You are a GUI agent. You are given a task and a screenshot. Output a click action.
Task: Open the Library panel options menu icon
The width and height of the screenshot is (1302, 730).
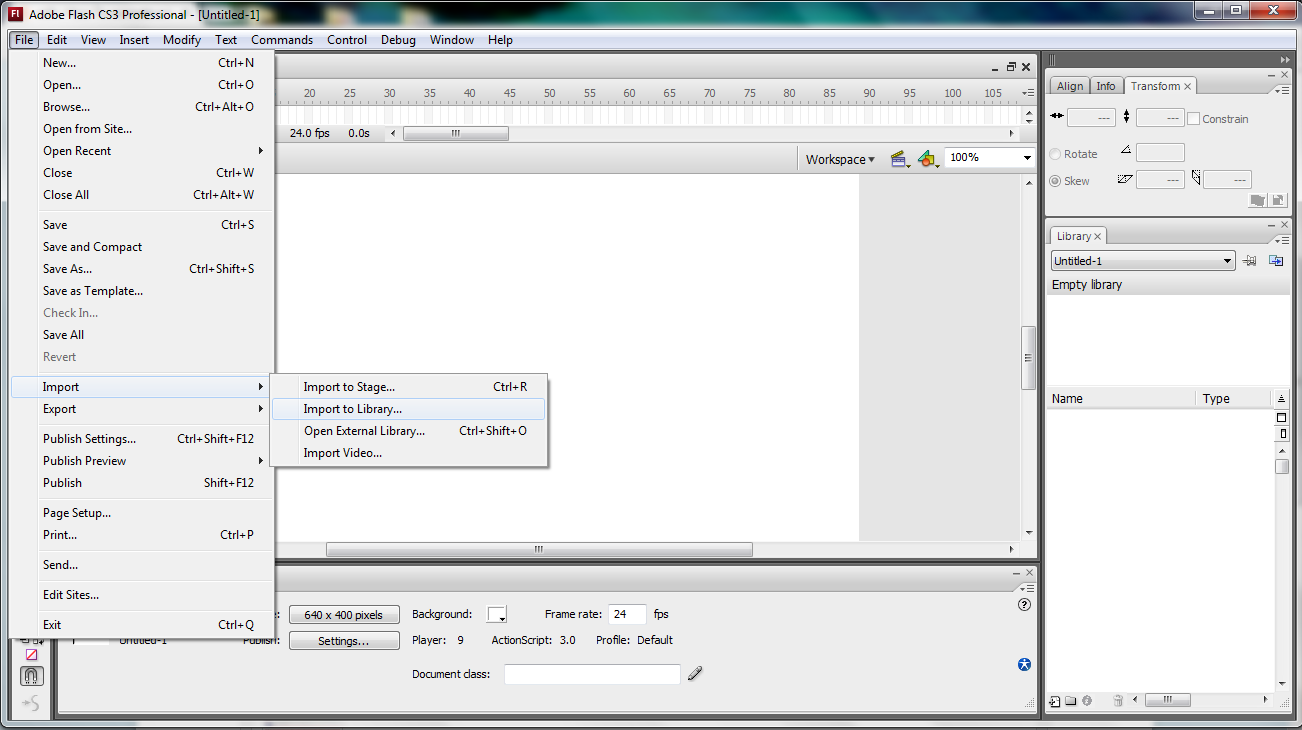pyautogui.click(x=1282, y=240)
